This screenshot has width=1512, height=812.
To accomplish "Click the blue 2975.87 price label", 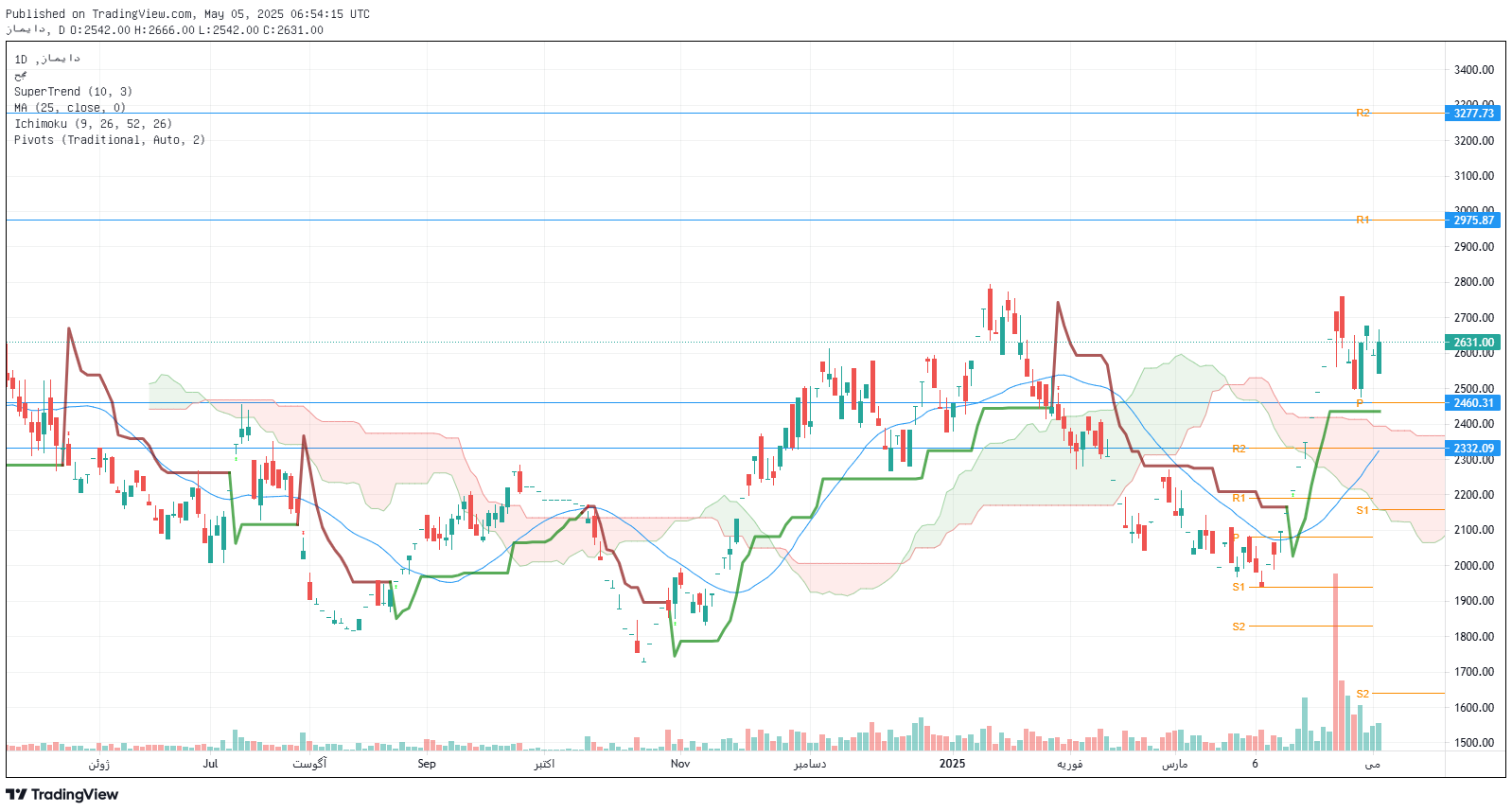I will [x=1473, y=221].
